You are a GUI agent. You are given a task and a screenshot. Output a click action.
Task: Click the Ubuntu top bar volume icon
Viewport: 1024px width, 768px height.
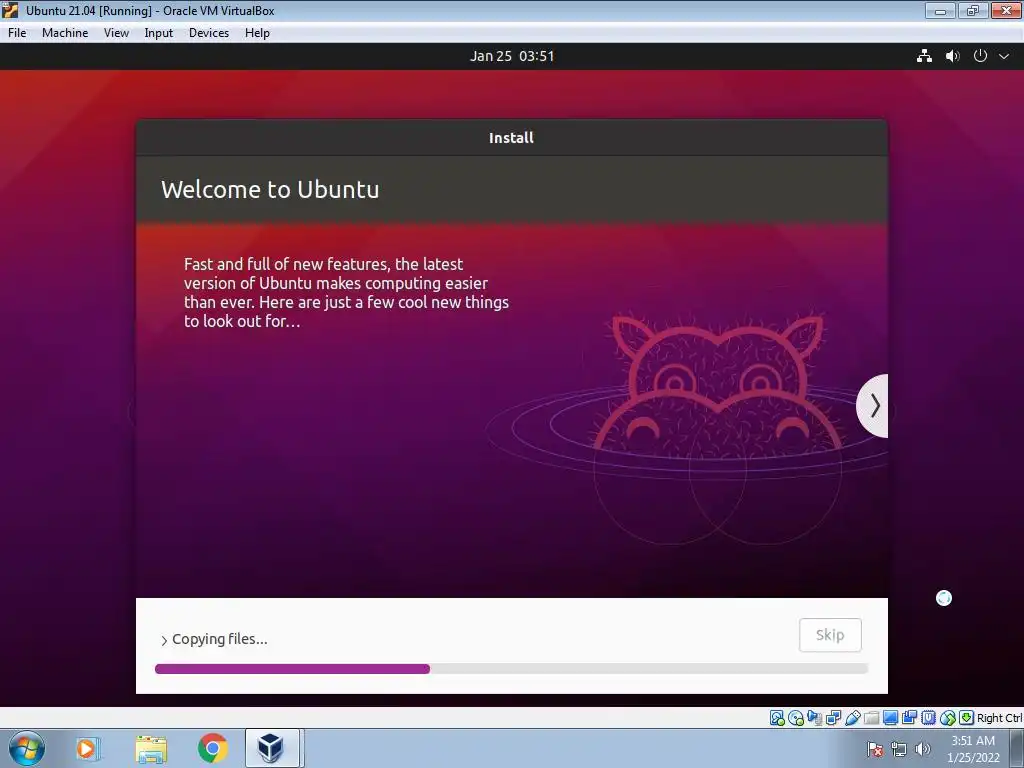click(x=953, y=56)
